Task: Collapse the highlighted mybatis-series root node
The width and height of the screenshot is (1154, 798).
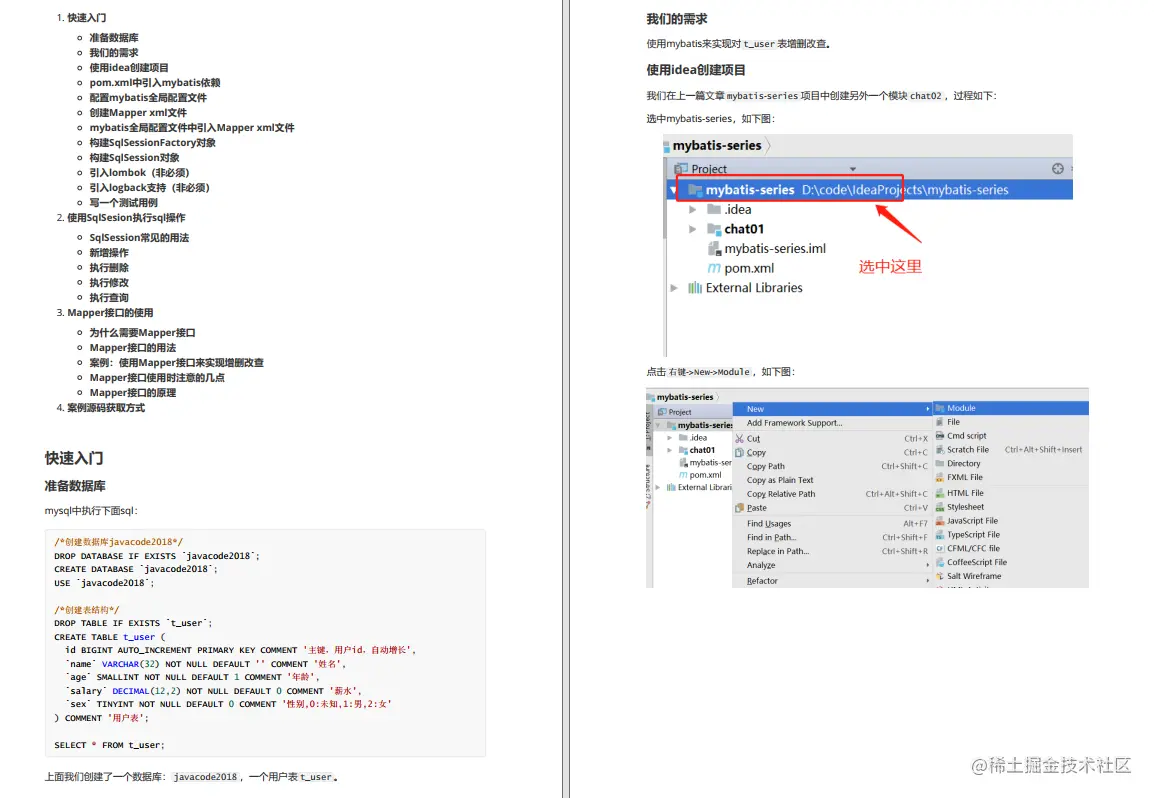Action: coord(673,190)
